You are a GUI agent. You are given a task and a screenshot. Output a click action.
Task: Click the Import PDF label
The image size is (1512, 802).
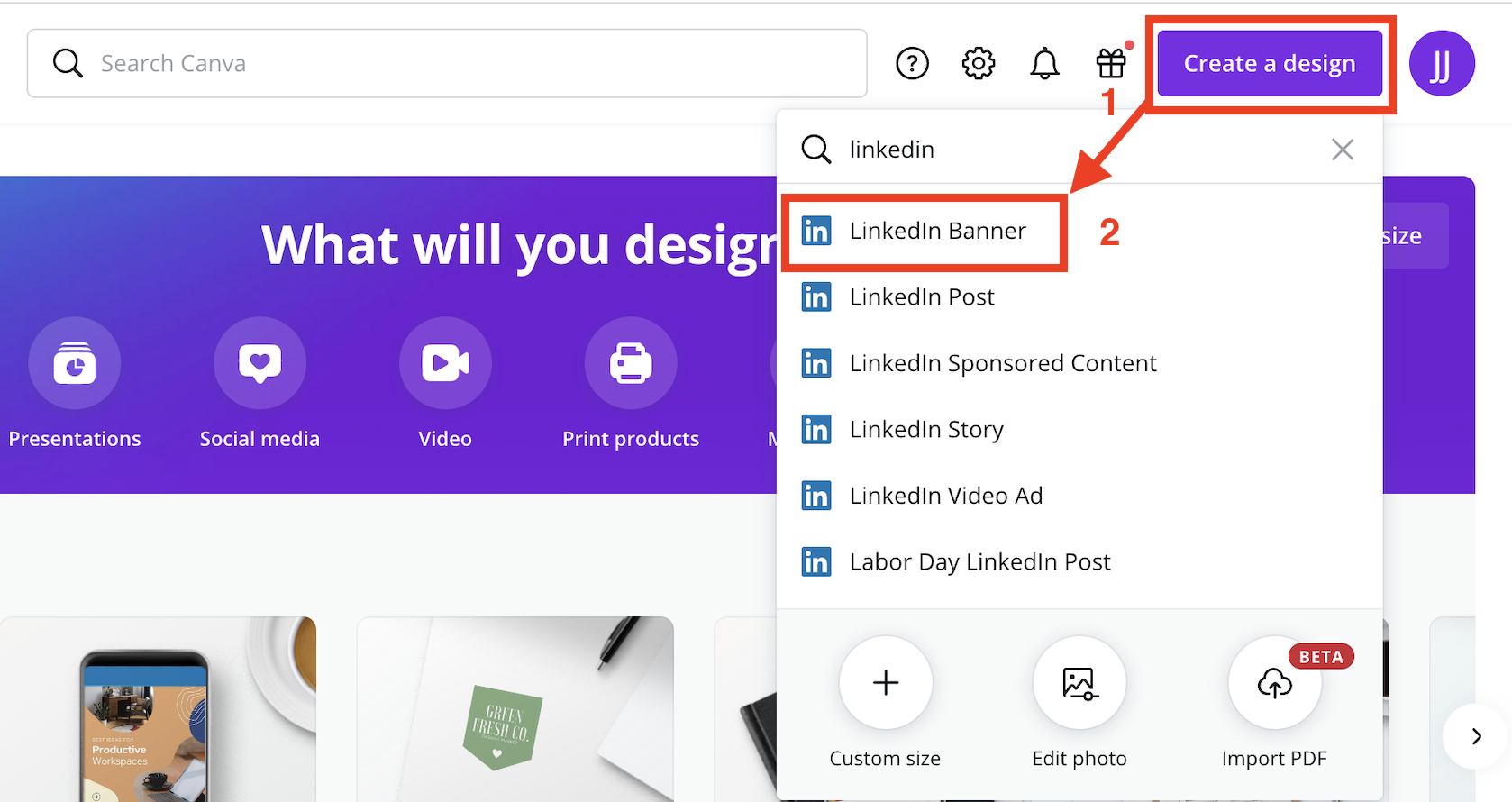pos(1274,759)
